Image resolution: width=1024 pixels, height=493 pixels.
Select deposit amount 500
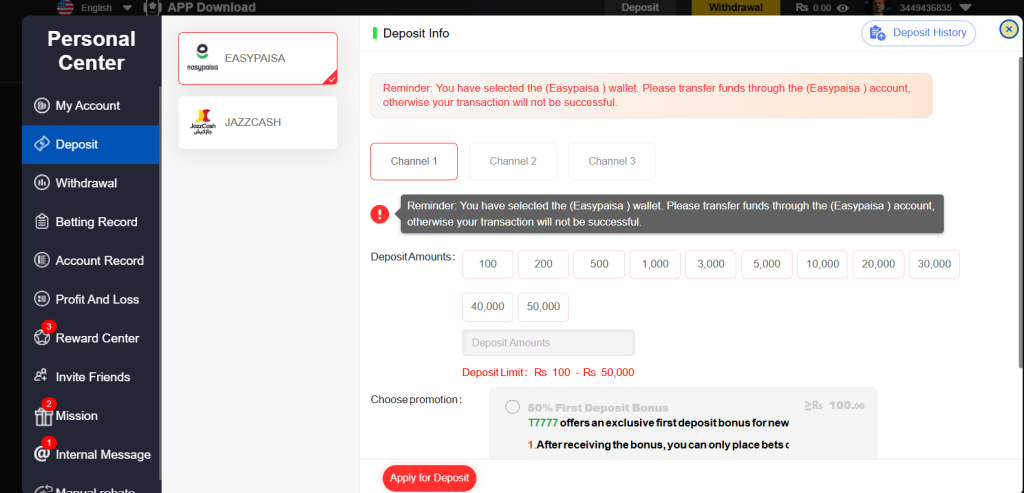click(600, 264)
